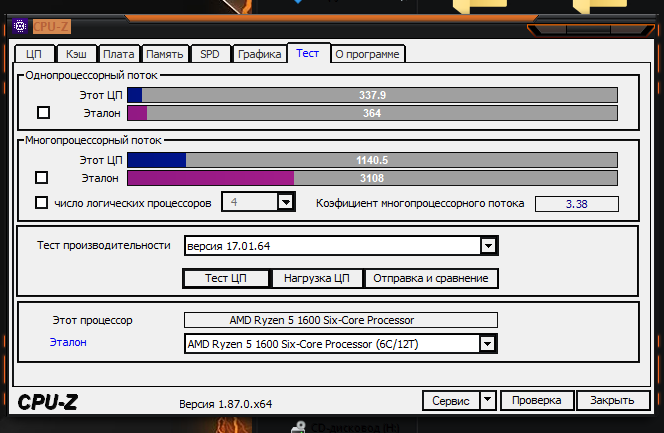
Task: Click multi-thread Этот ЦП bar 1140.5
Action: 372,160
